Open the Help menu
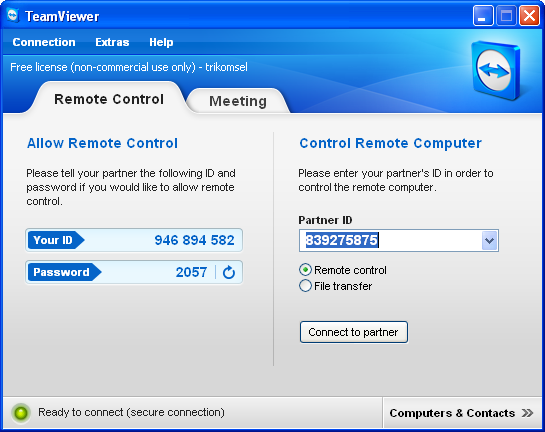The image size is (545, 432). [x=161, y=42]
